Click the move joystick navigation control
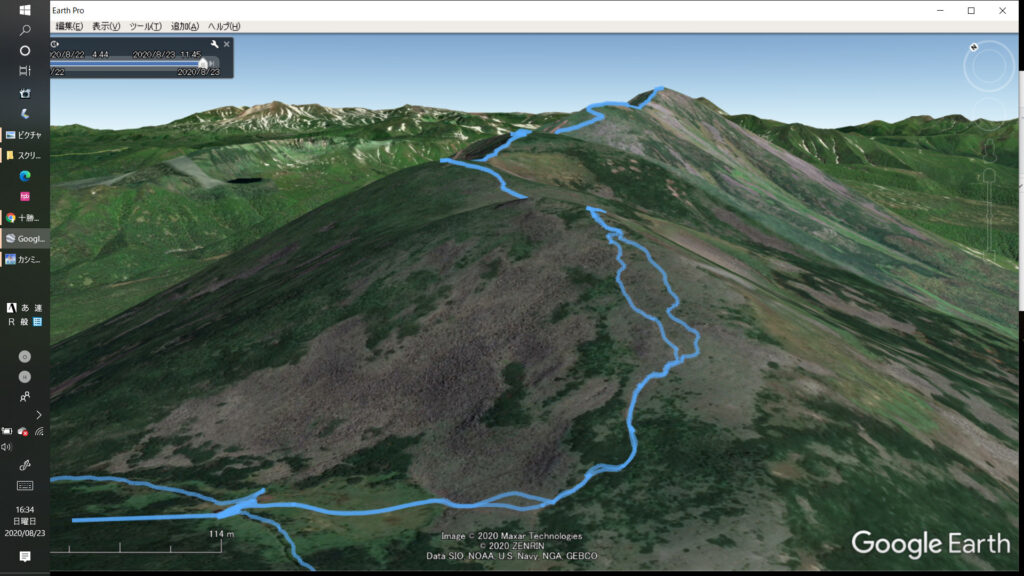Image resolution: width=1024 pixels, height=576 pixels. coord(988,112)
